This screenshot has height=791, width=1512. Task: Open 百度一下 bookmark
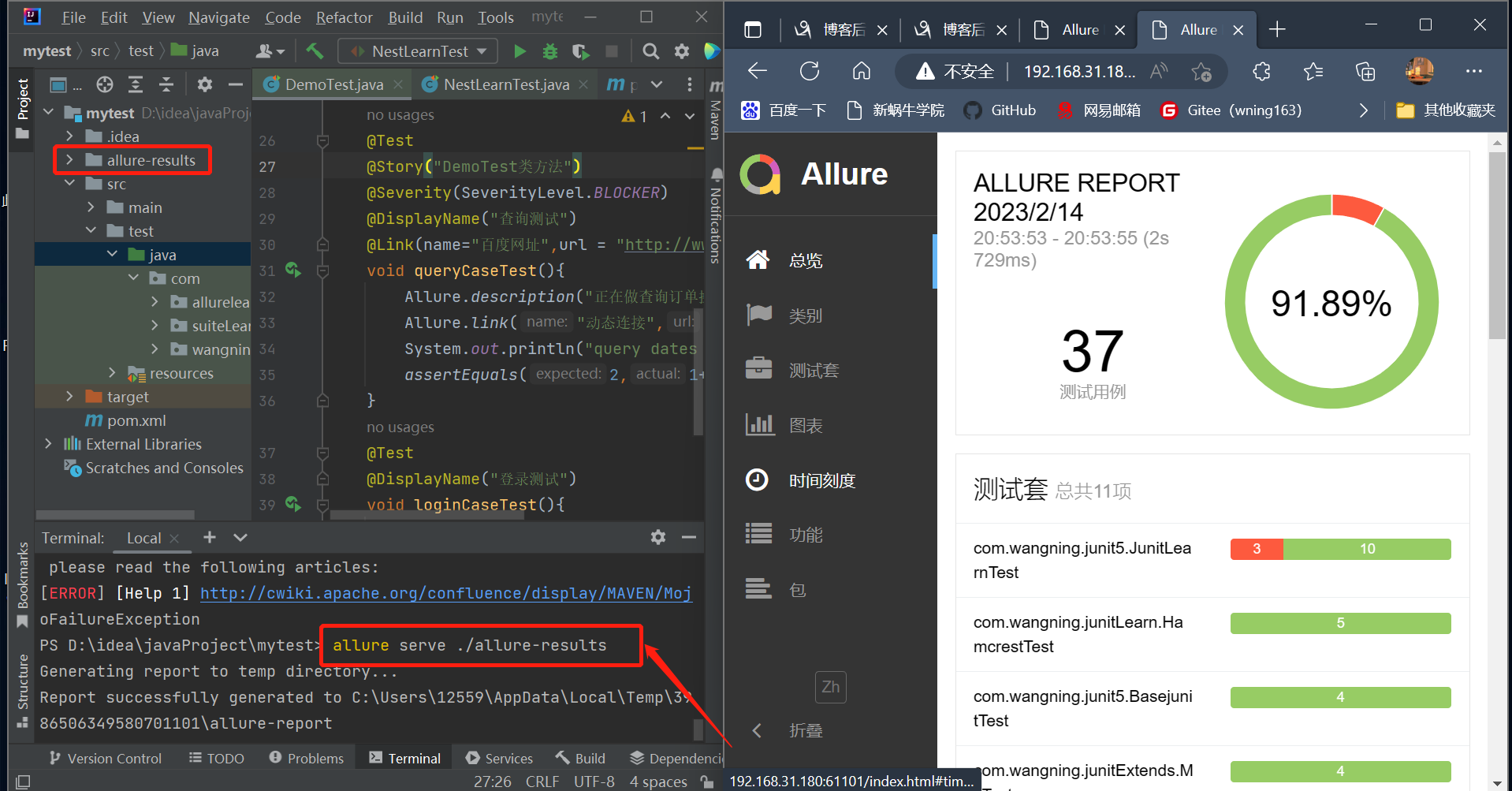tap(785, 110)
